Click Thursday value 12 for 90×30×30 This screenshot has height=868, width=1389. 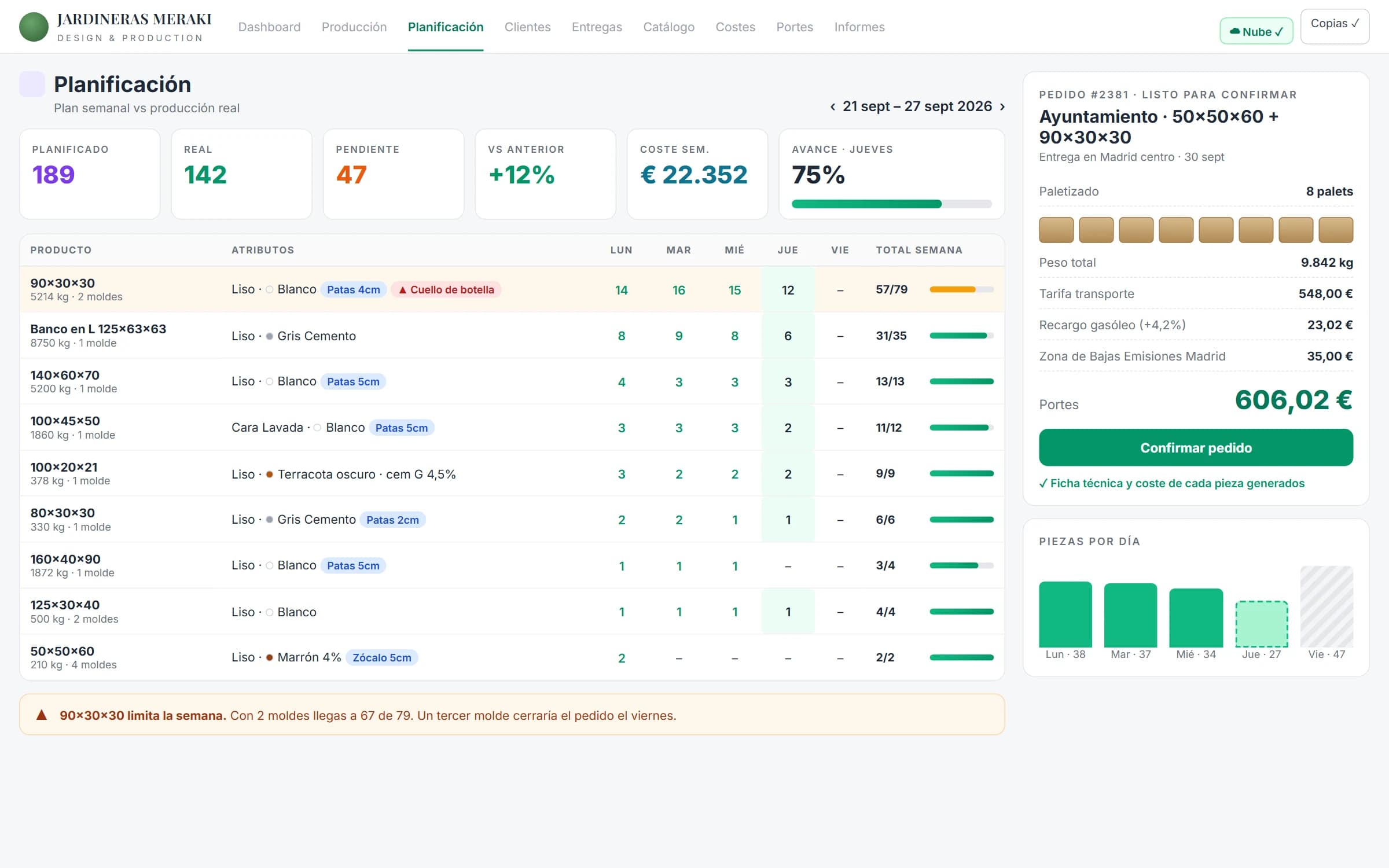coord(788,290)
